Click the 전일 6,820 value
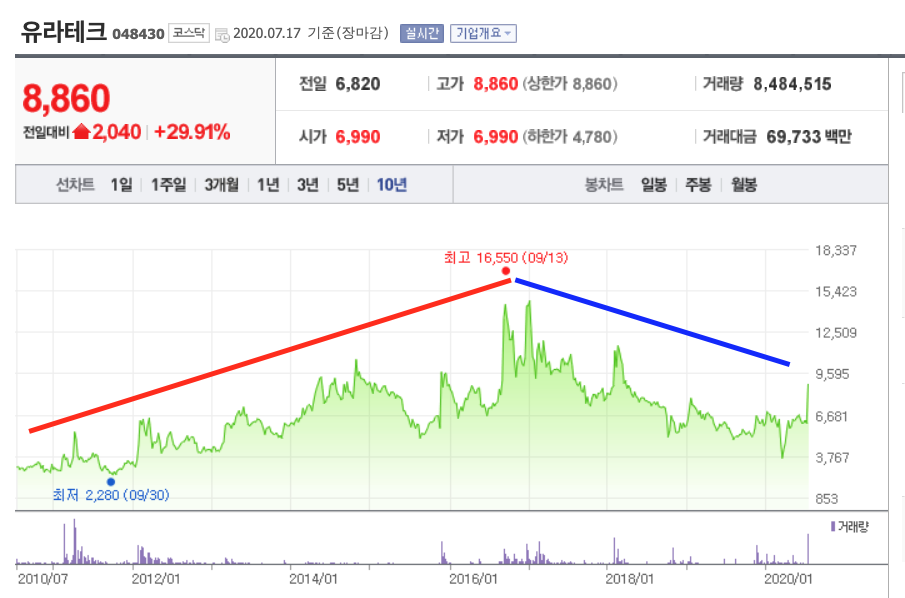This screenshot has width=905, height=598. [358, 84]
